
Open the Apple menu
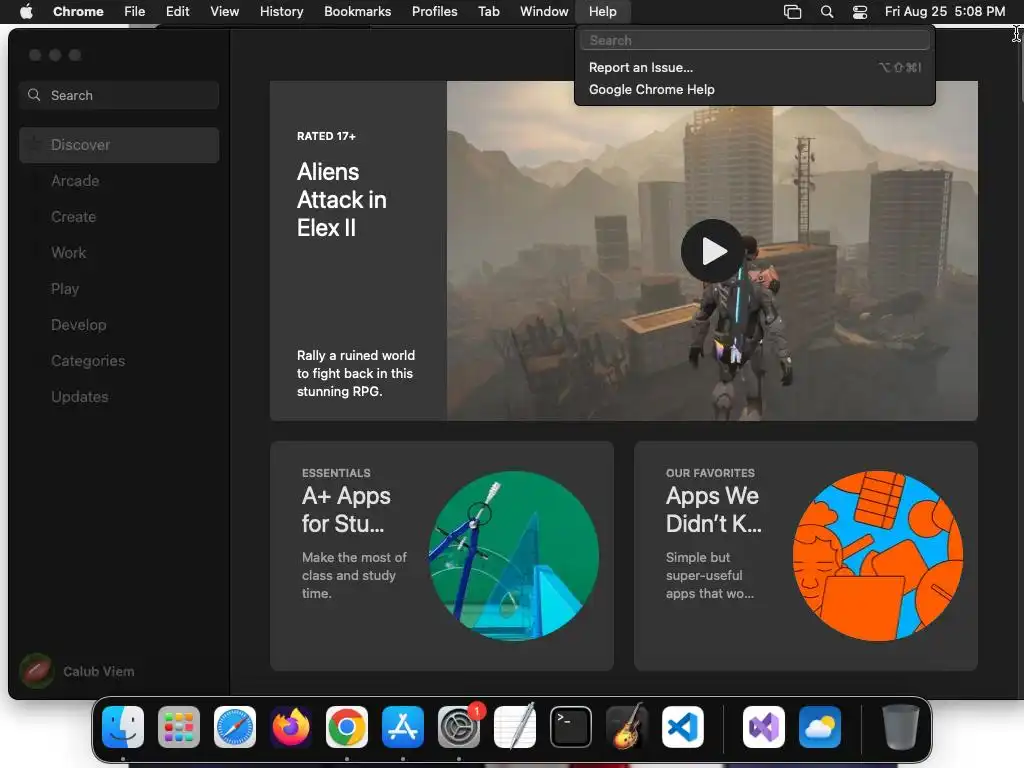tap(25, 11)
